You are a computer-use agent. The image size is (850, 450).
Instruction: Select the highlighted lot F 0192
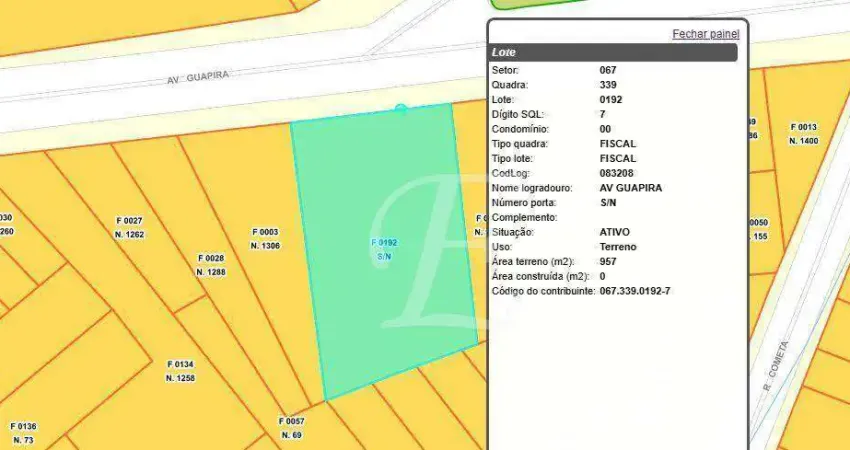[x=384, y=249]
